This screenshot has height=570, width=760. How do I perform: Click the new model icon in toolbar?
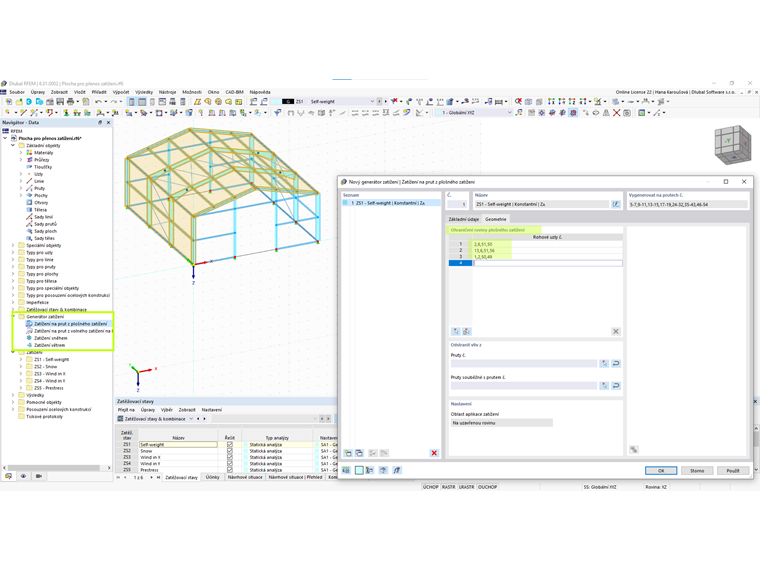[9, 102]
